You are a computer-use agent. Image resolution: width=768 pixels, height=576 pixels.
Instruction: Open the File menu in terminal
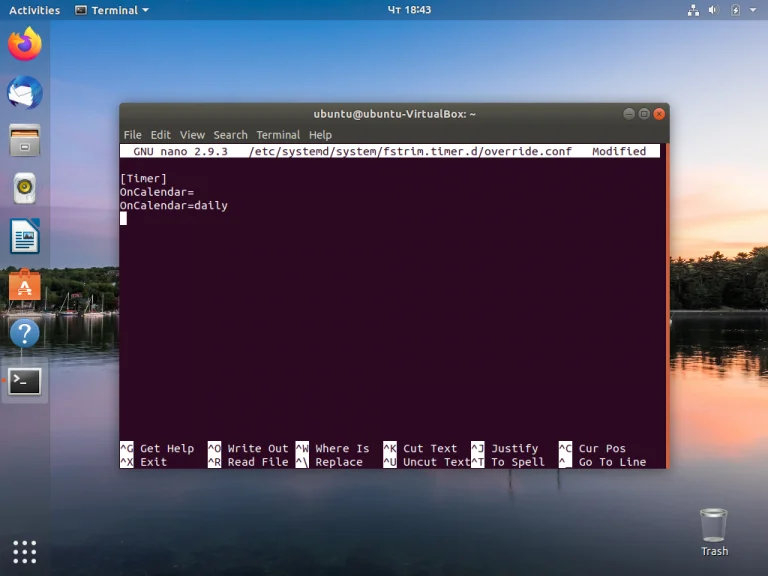pyautogui.click(x=132, y=135)
